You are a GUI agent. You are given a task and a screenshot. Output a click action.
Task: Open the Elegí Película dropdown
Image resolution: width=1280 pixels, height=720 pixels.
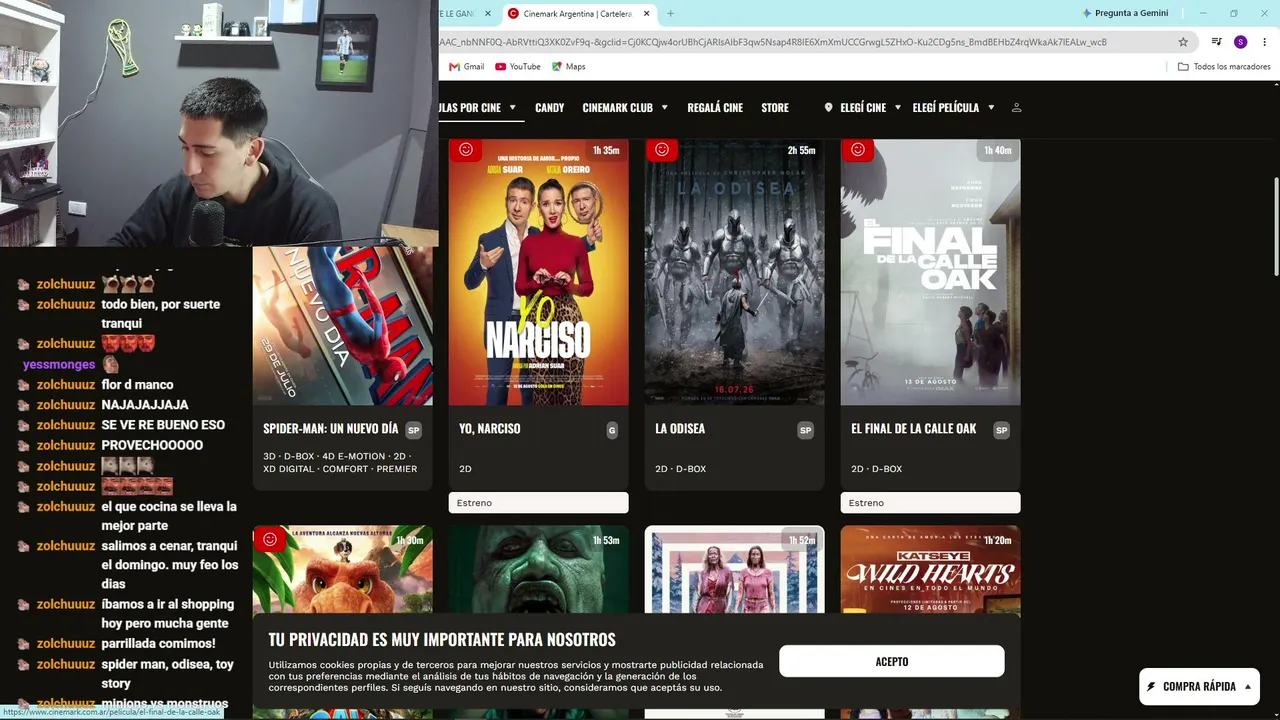click(x=954, y=108)
